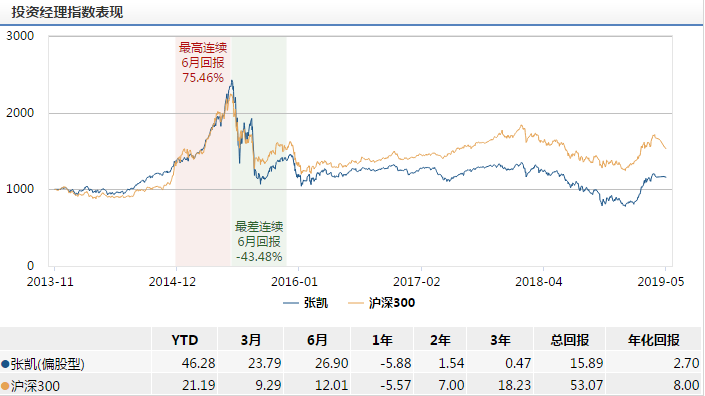The height and width of the screenshot is (396, 705).
Task: Click the orange dot beside 沪深300 row
Action: coord(5,386)
